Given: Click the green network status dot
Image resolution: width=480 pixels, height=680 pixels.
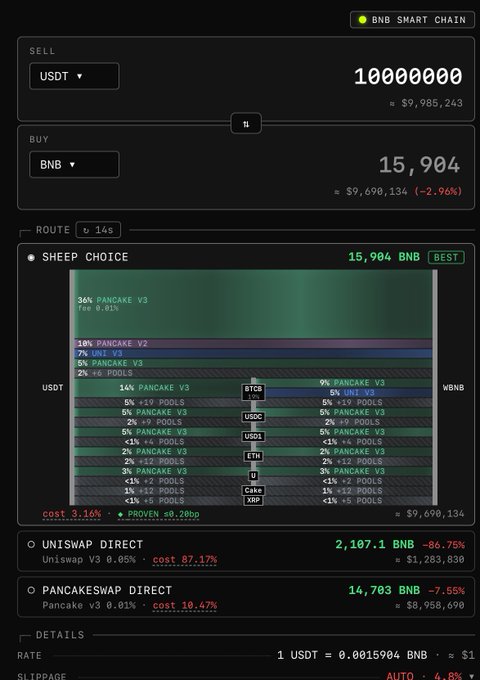Looking at the screenshot, I should (x=362, y=20).
